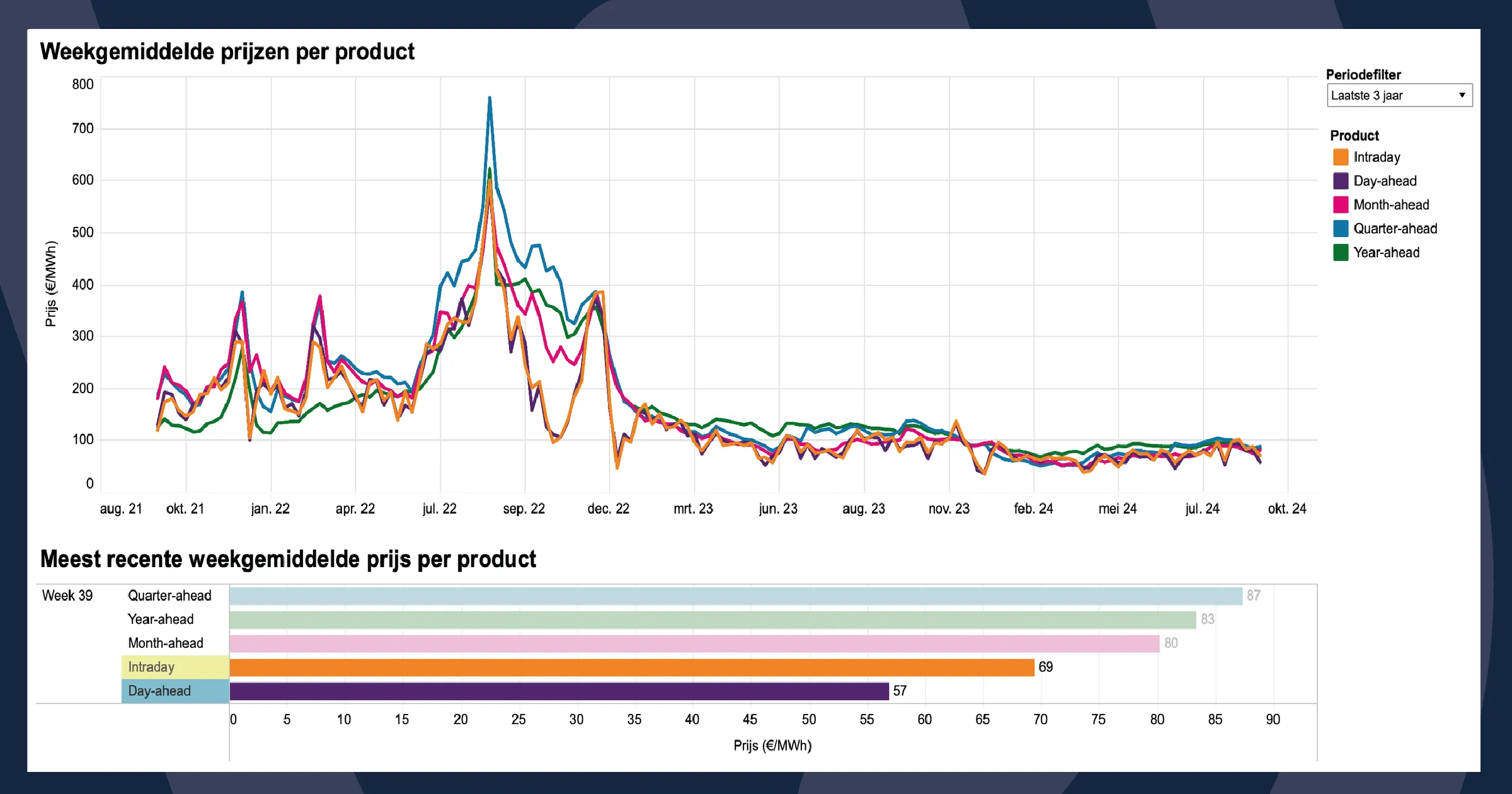The width and height of the screenshot is (1512, 794).
Task: Click the Weekgemiddelde prijzen per product title
Action: pyautogui.click(x=227, y=51)
